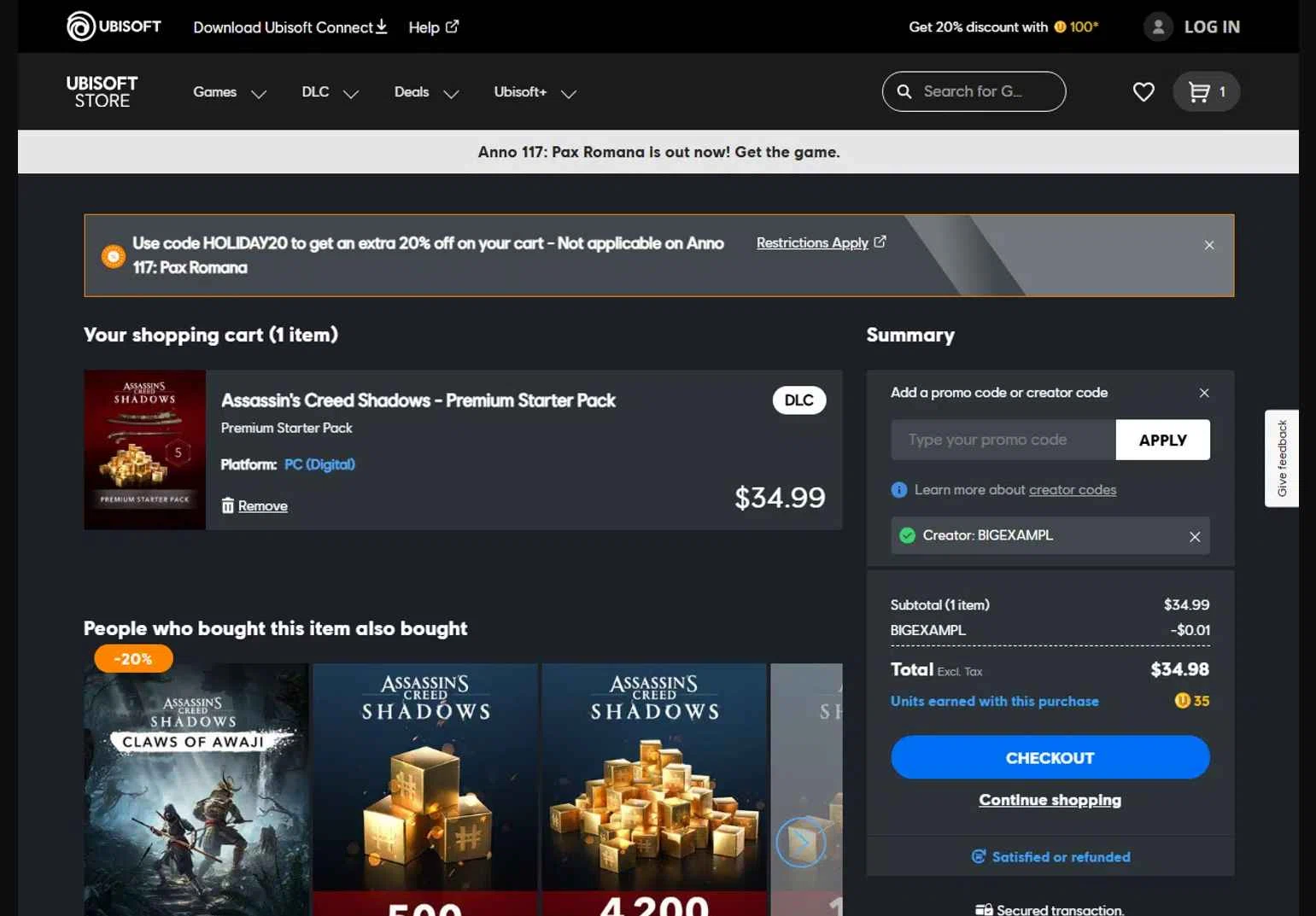Screen dimensions: 1316x916
Task: Open the shopping cart icon
Action: (1206, 91)
